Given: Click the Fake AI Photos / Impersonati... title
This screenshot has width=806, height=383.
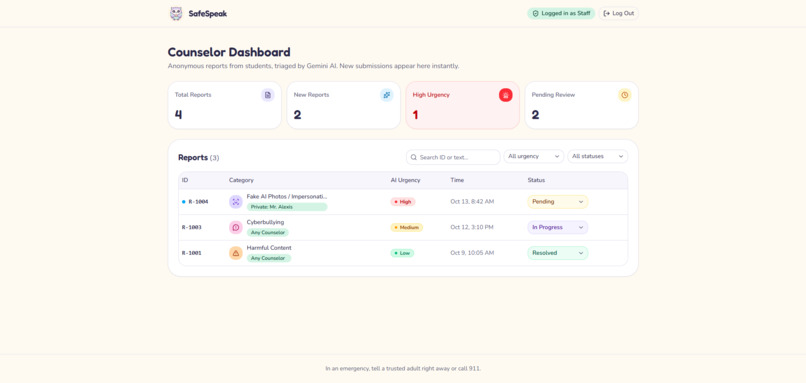Looking at the screenshot, I should 287,196.
